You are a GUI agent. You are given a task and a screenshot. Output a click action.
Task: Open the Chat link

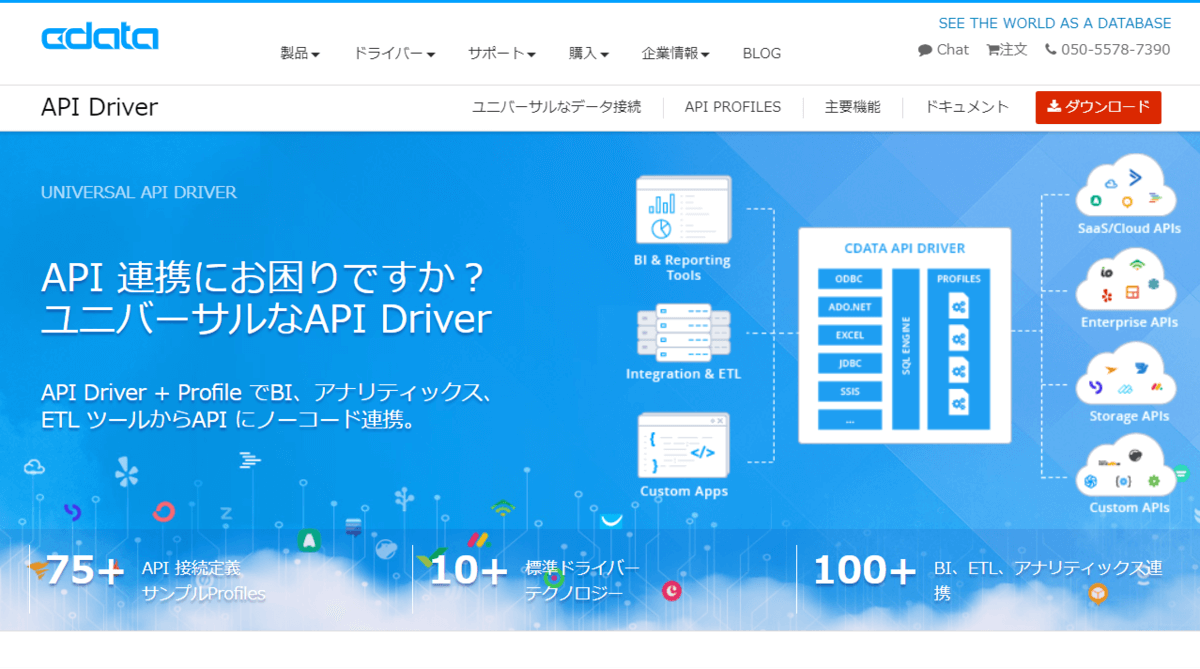click(x=953, y=50)
